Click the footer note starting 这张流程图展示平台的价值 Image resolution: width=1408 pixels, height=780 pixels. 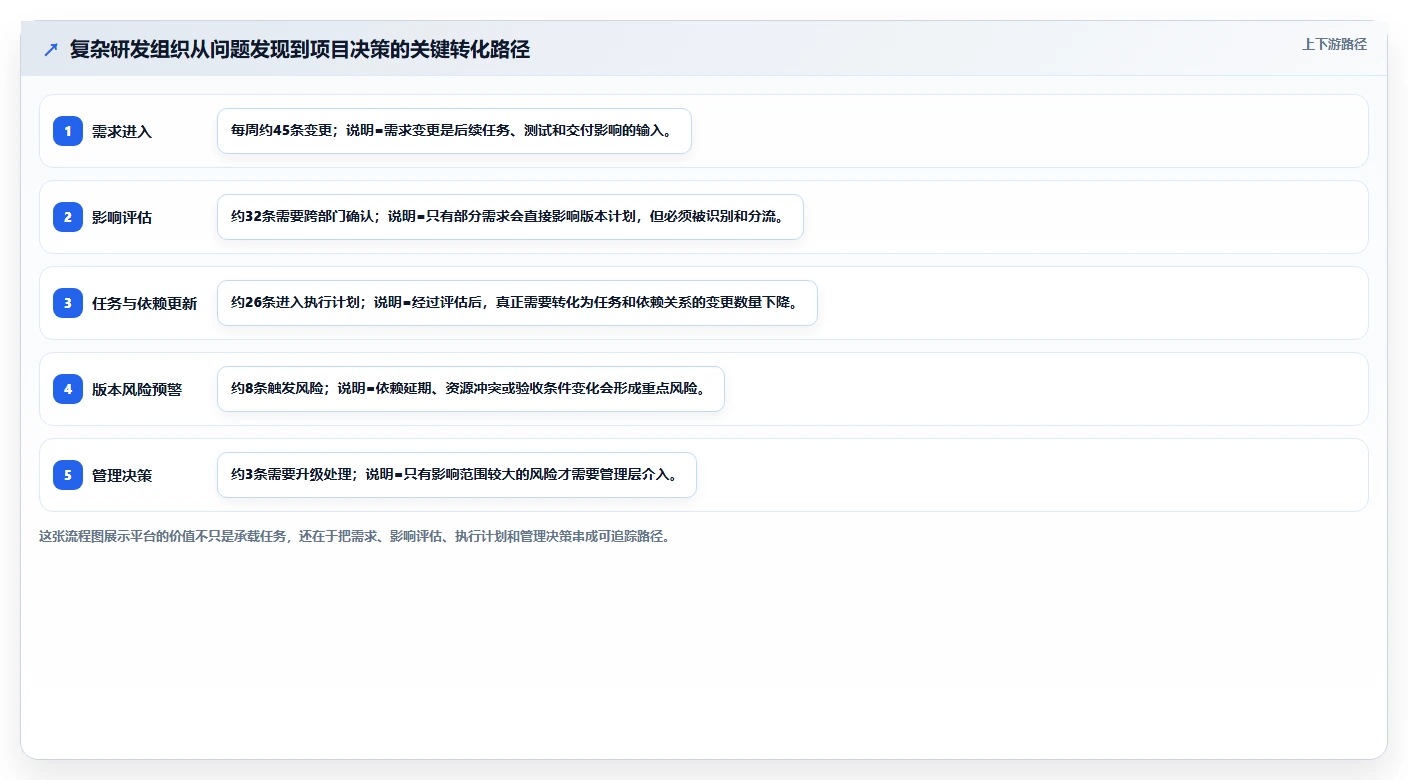(x=354, y=536)
